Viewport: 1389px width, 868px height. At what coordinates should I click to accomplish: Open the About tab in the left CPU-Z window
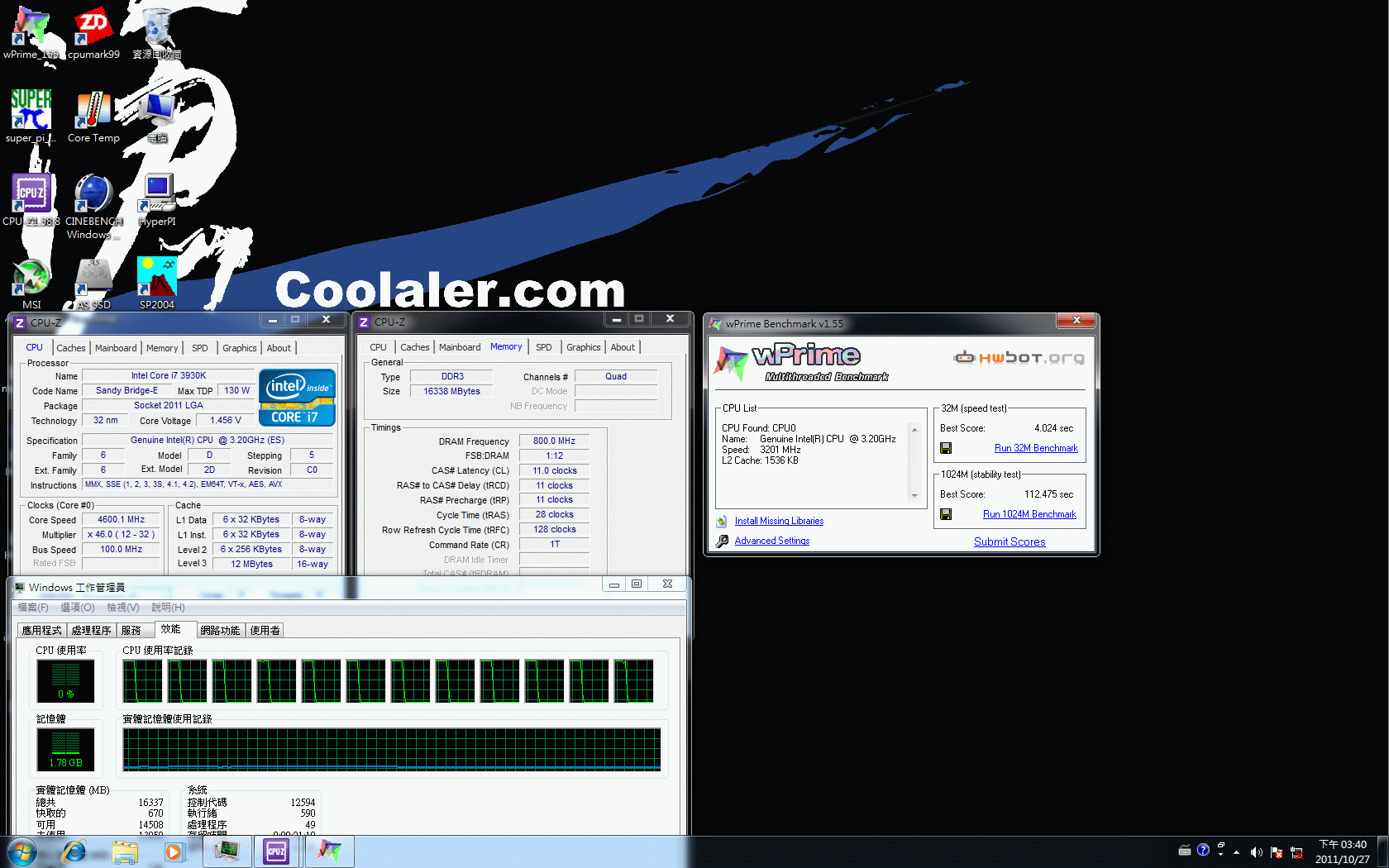[x=279, y=348]
